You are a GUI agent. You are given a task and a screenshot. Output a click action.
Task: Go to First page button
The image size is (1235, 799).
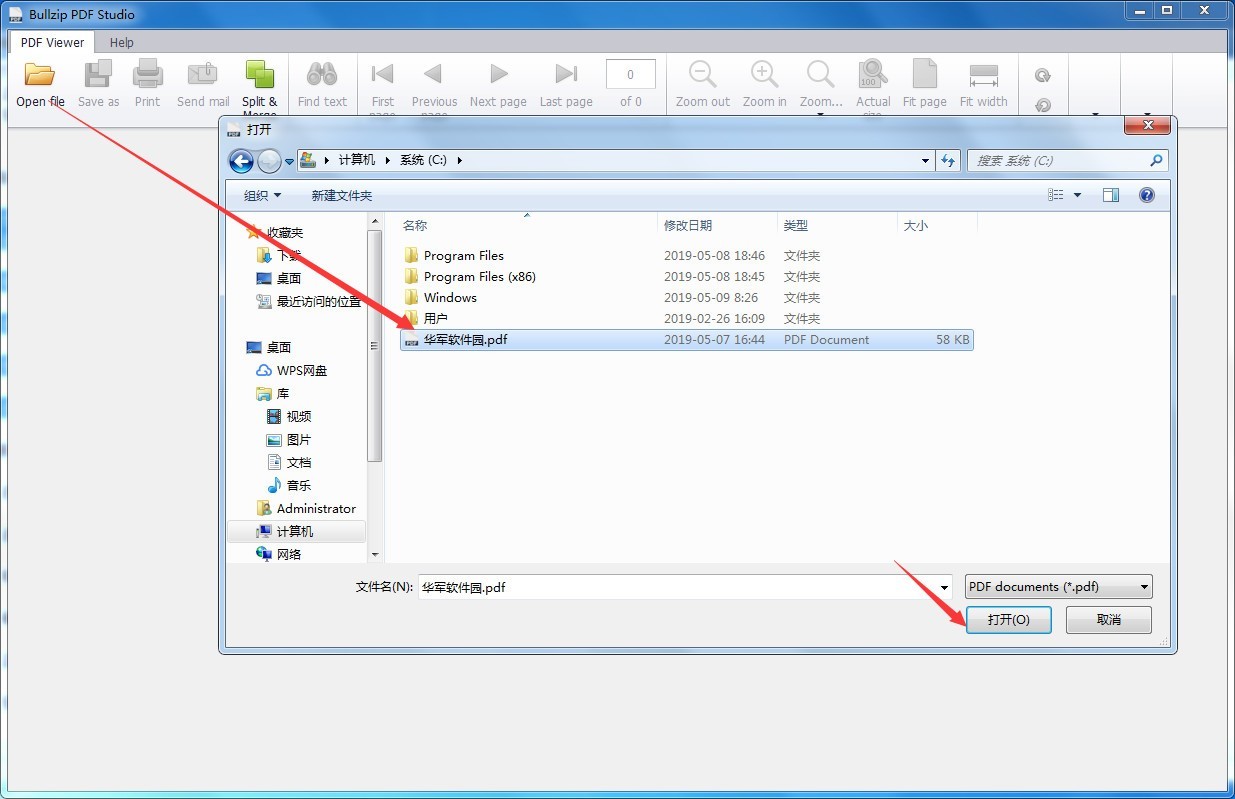[382, 74]
